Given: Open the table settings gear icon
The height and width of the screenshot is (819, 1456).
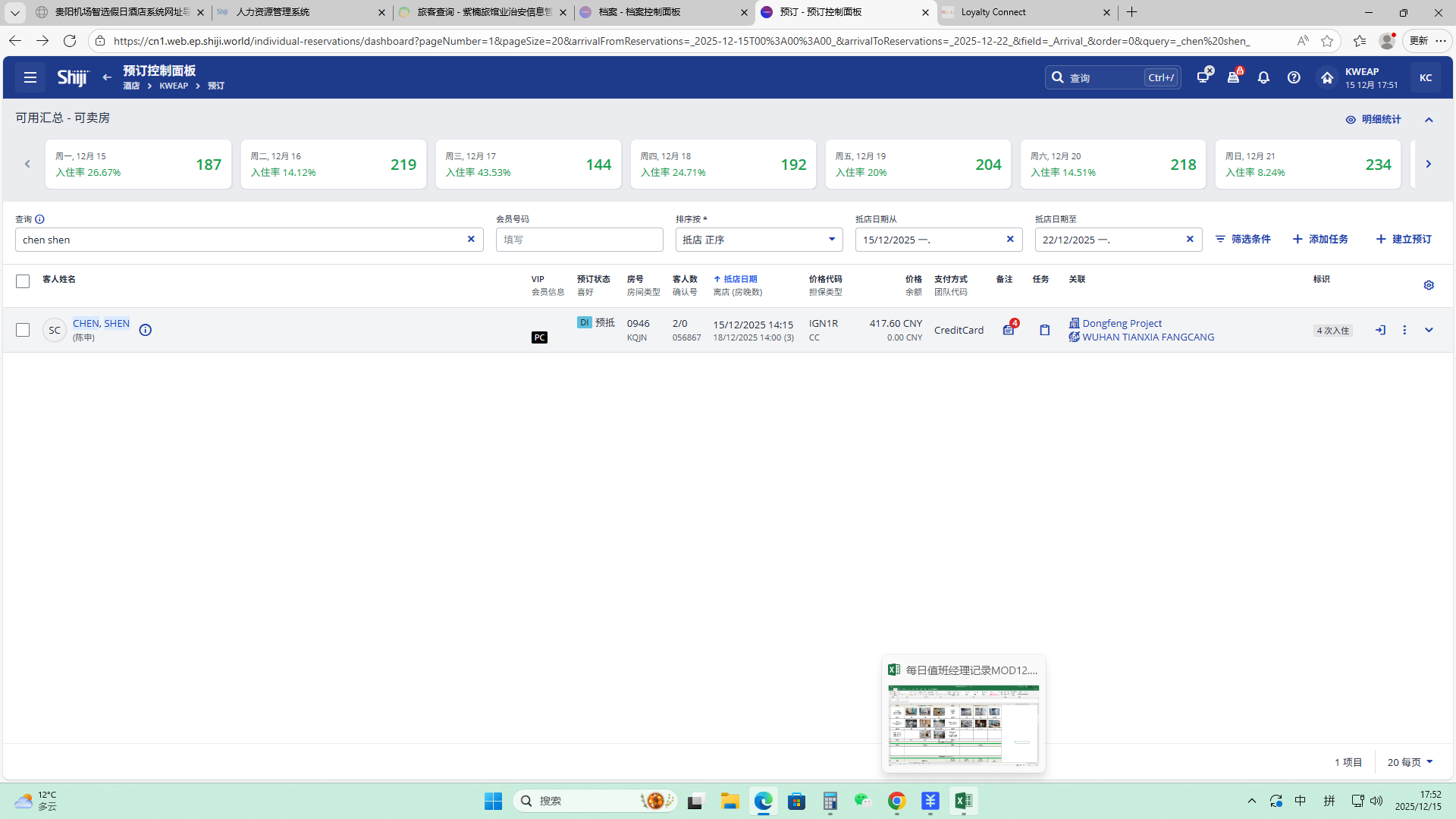Looking at the screenshot, I should click(x=1429, y=285).
